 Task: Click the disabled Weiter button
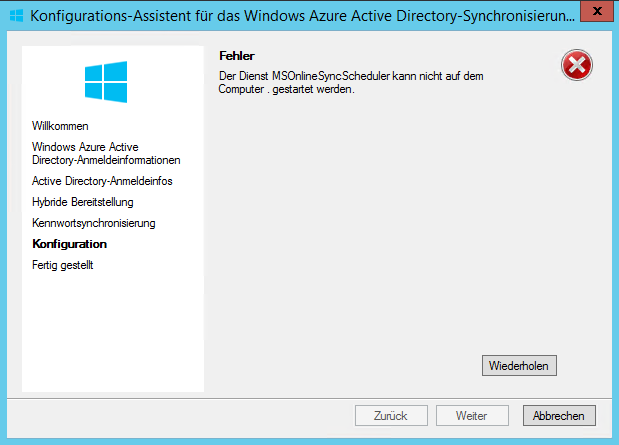471,415
